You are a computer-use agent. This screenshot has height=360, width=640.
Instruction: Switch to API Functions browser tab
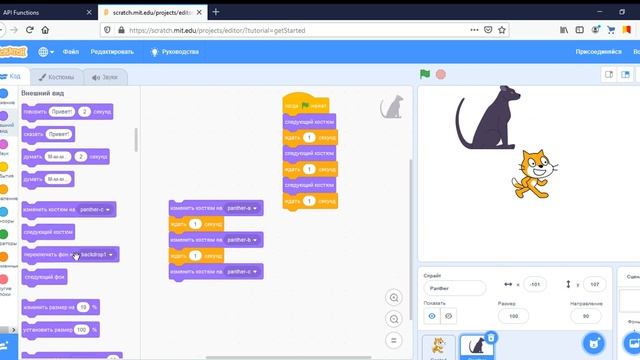click(45, 12)
